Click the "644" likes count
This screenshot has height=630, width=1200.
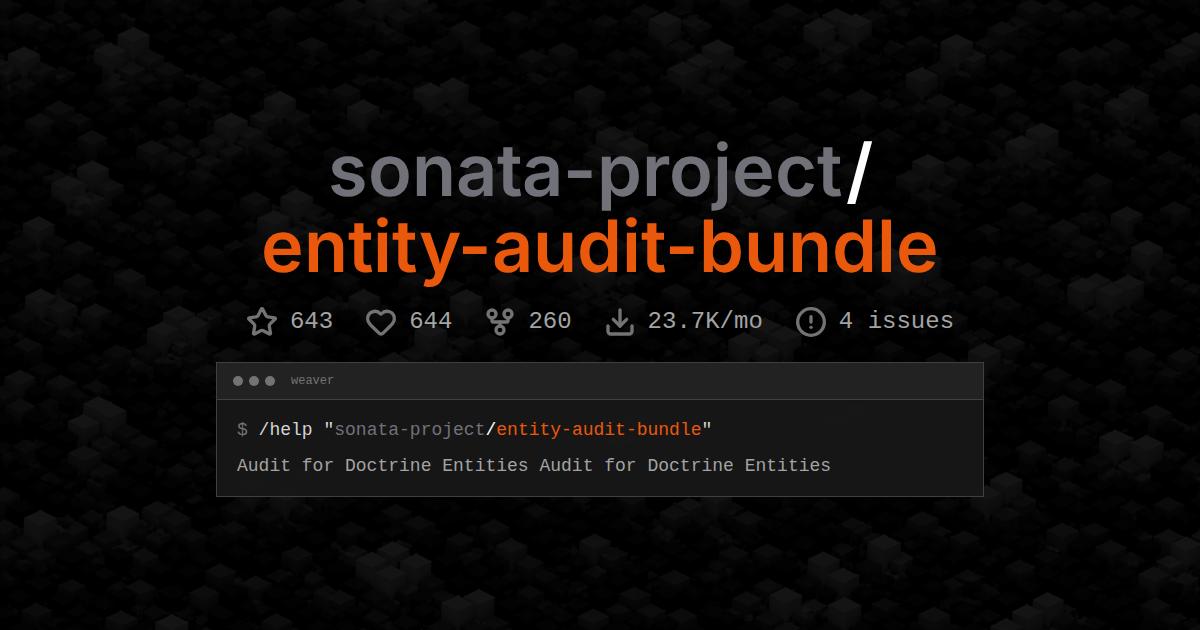[431, 321]
